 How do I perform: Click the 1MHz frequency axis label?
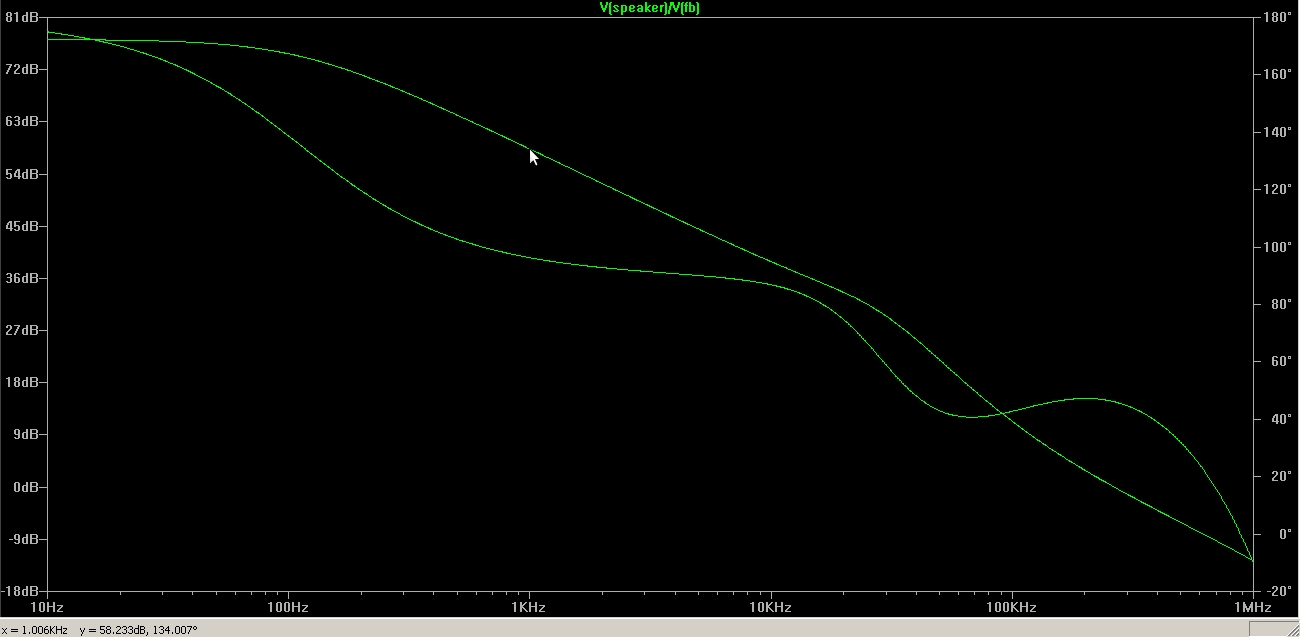tap(1252, 608)
